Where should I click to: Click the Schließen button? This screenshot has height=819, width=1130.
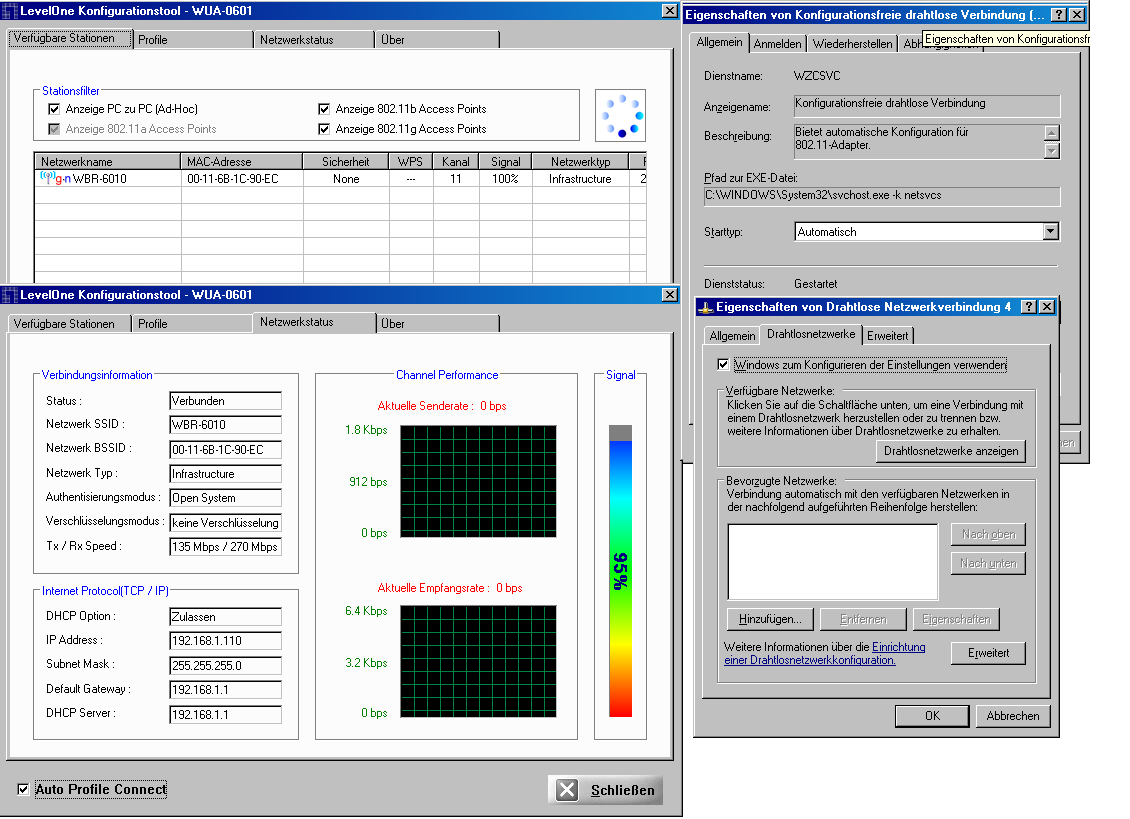click(605, 790)
